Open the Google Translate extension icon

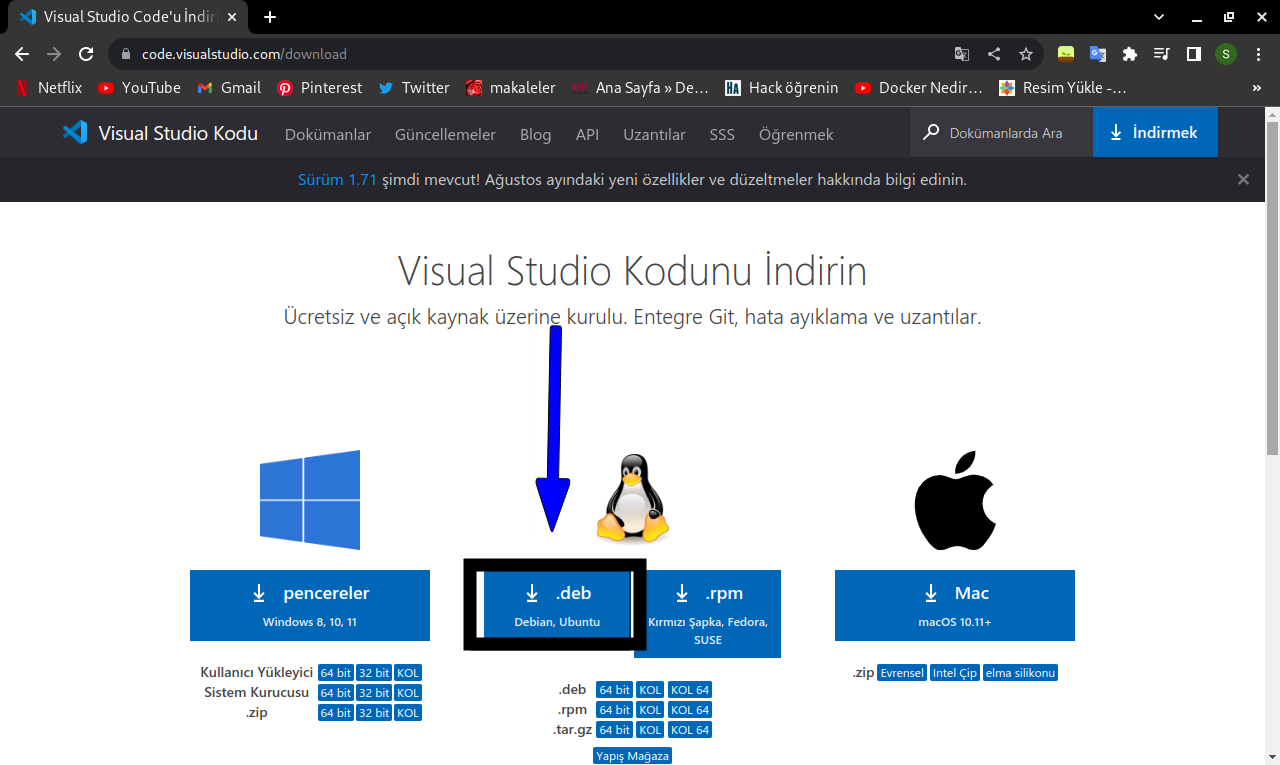(x=1098, y=54)
